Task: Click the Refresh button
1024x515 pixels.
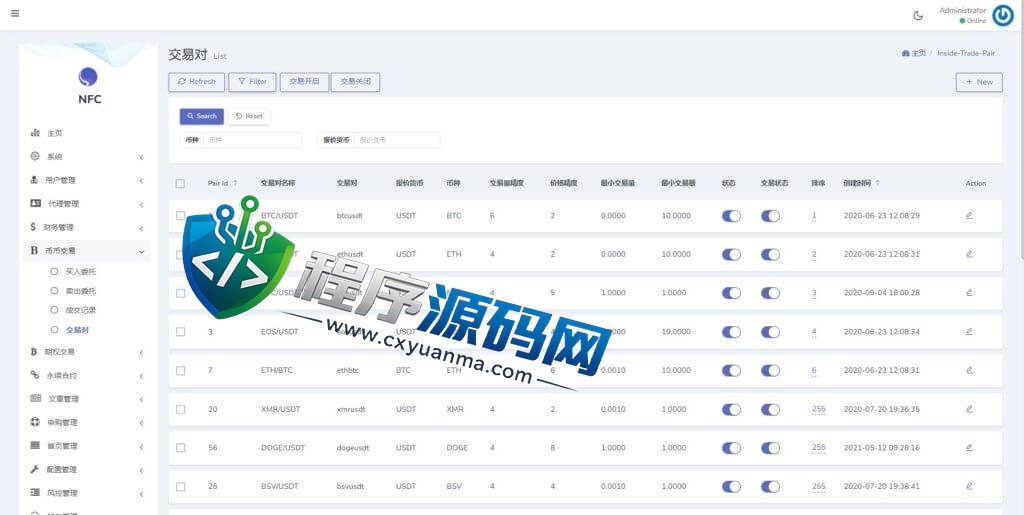Action: pyautogui.click(x=197, y=82)
